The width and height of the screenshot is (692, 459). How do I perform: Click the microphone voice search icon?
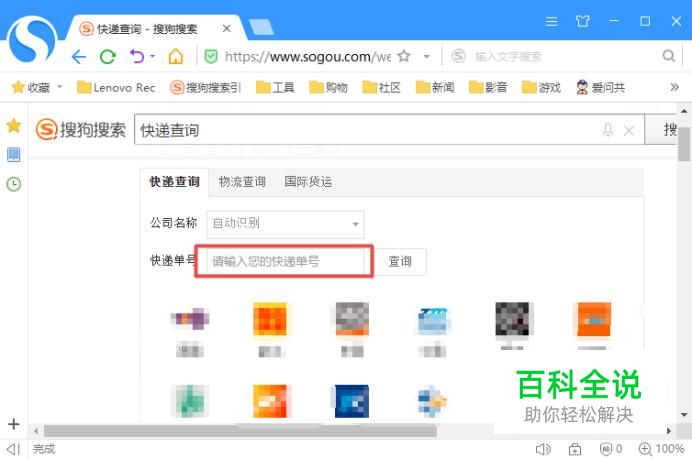tap(608, 130)
